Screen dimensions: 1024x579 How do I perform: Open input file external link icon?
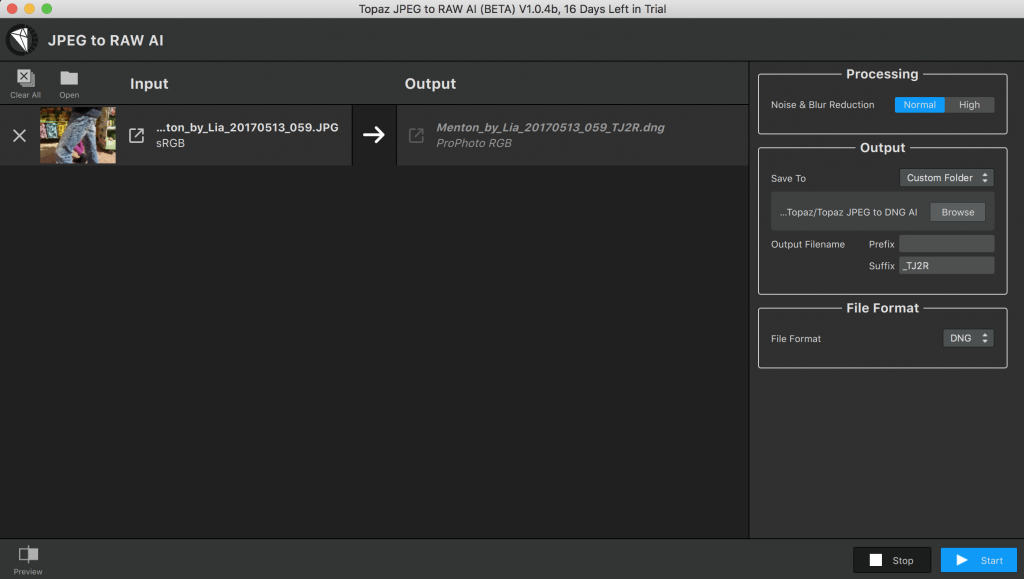[x=136, y=135]
